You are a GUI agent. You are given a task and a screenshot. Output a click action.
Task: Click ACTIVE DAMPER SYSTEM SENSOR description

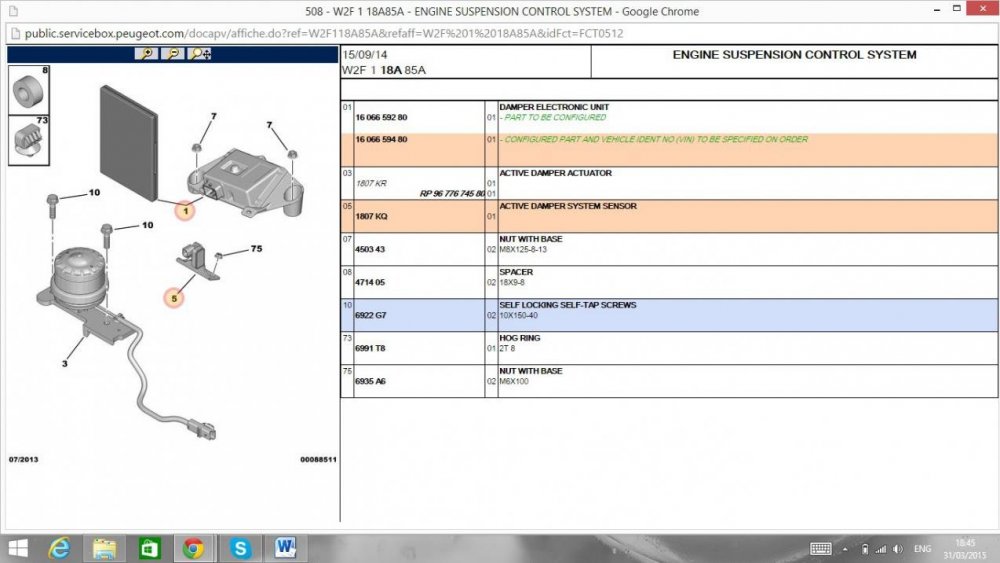coord(568,206)
